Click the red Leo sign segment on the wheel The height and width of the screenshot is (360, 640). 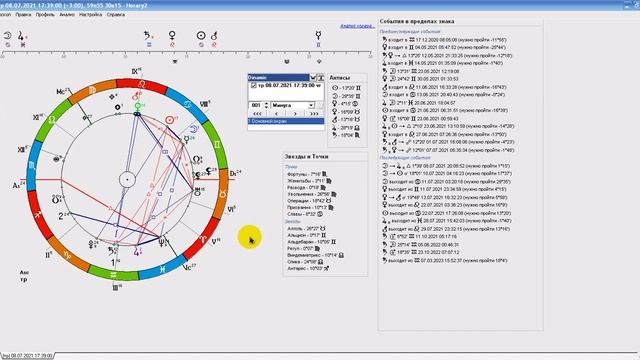[141, 84]
